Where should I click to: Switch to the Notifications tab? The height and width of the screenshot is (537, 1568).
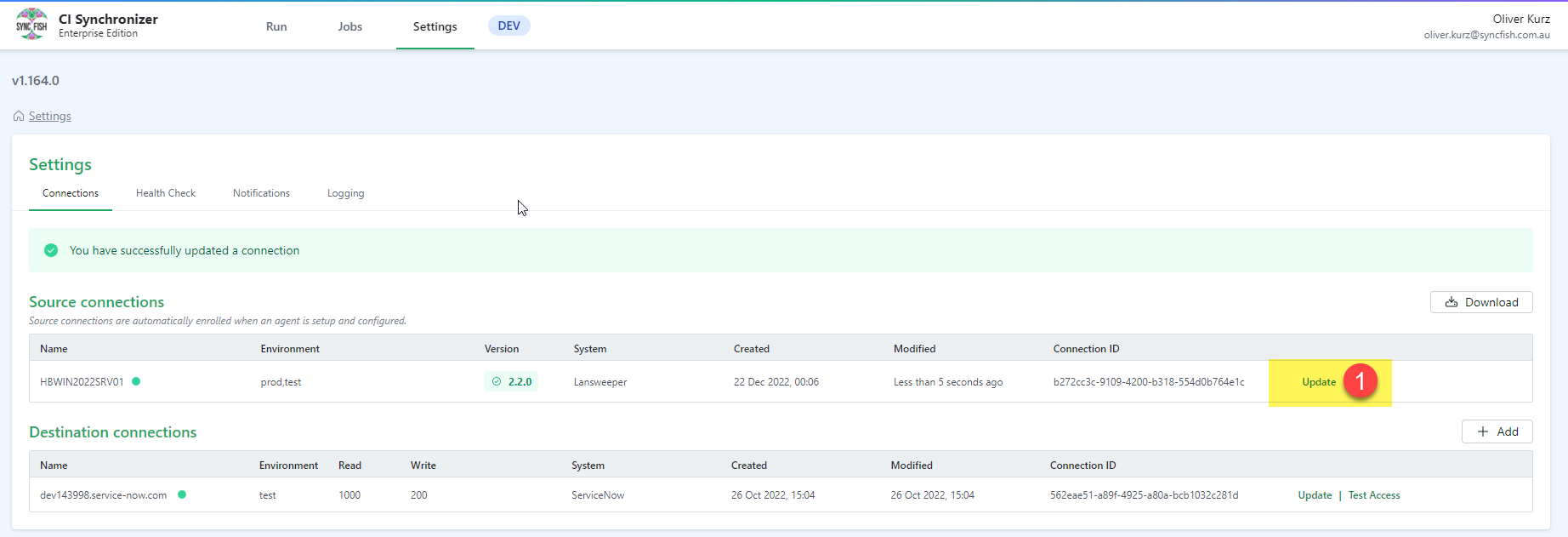261,193
